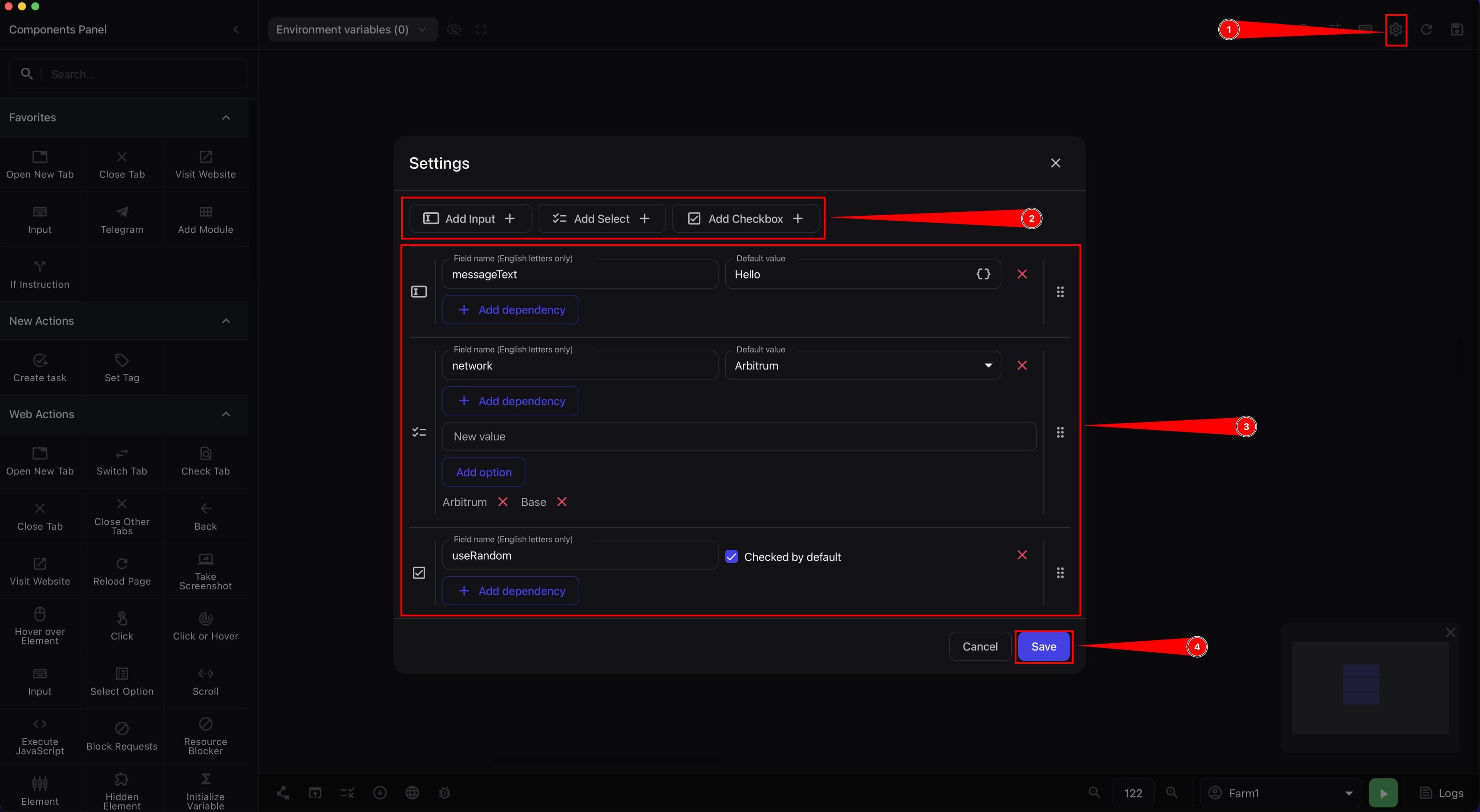Viewport: 1480px width, 812px height.
Task: Add dependency to network field
Action: (510, 401)
